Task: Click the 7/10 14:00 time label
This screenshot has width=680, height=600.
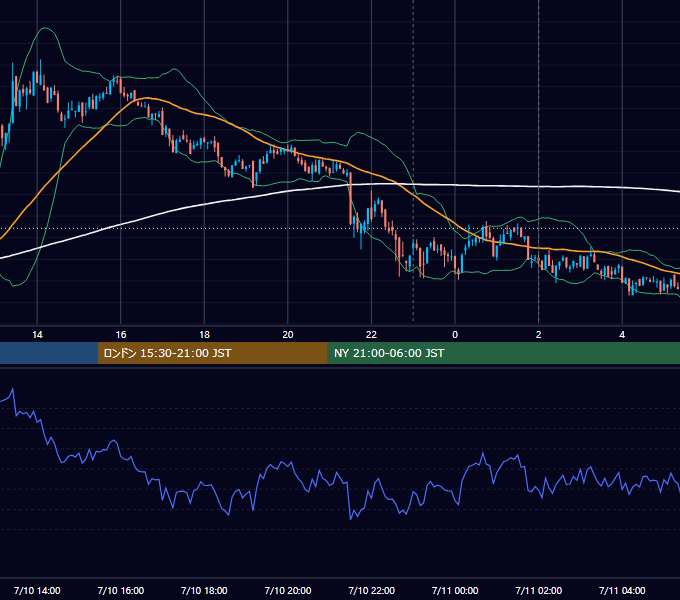Action: 37,590
